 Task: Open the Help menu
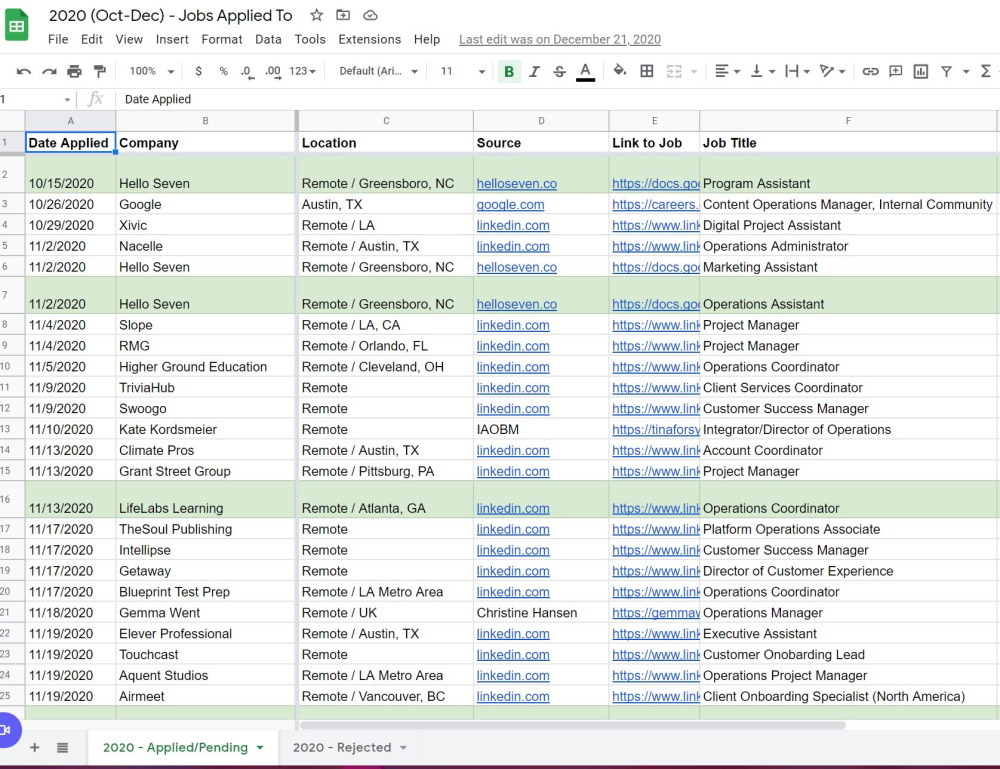tap(427, 40)
